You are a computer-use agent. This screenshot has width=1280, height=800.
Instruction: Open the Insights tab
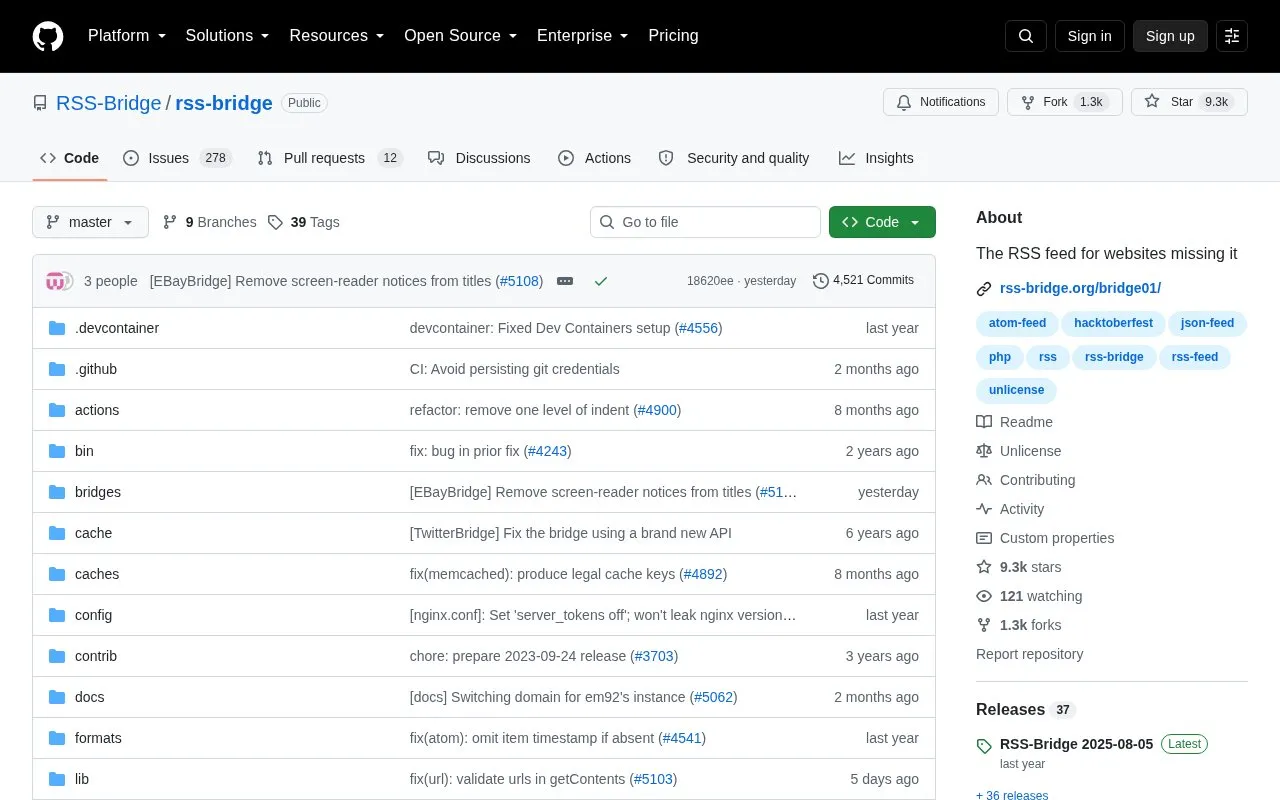pyautogui.click(x=876, y=158)
